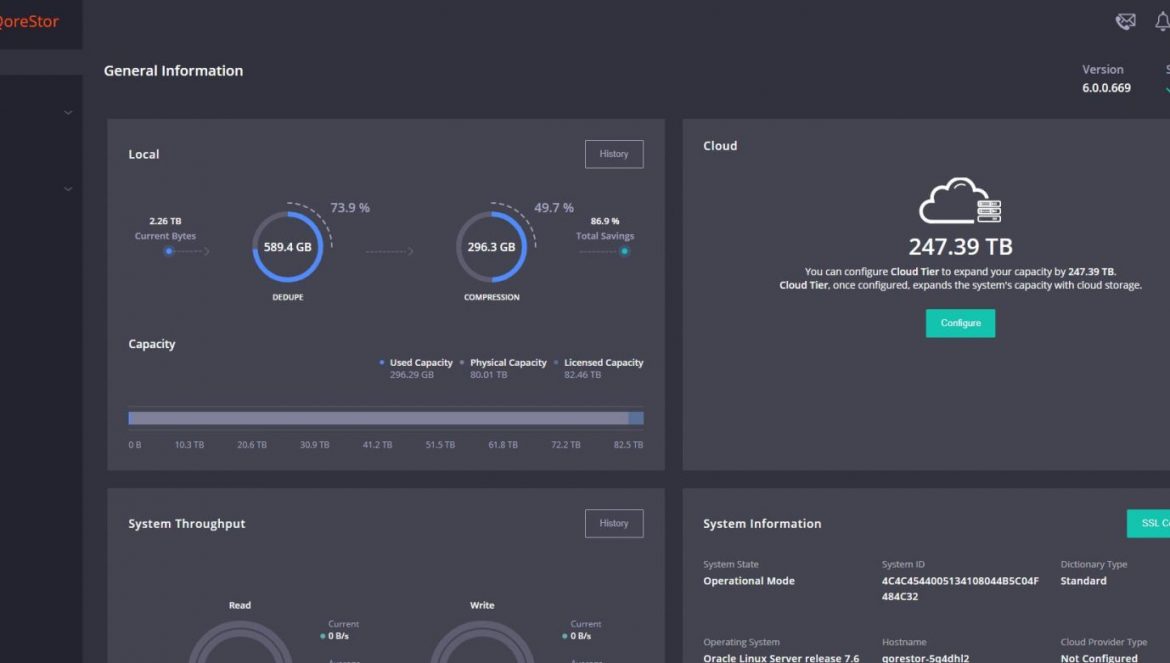The width and height of the screenshot is (1170, 663).
Task: Click the 20.6 TB capacity axis label
Action: coord(252,444)
